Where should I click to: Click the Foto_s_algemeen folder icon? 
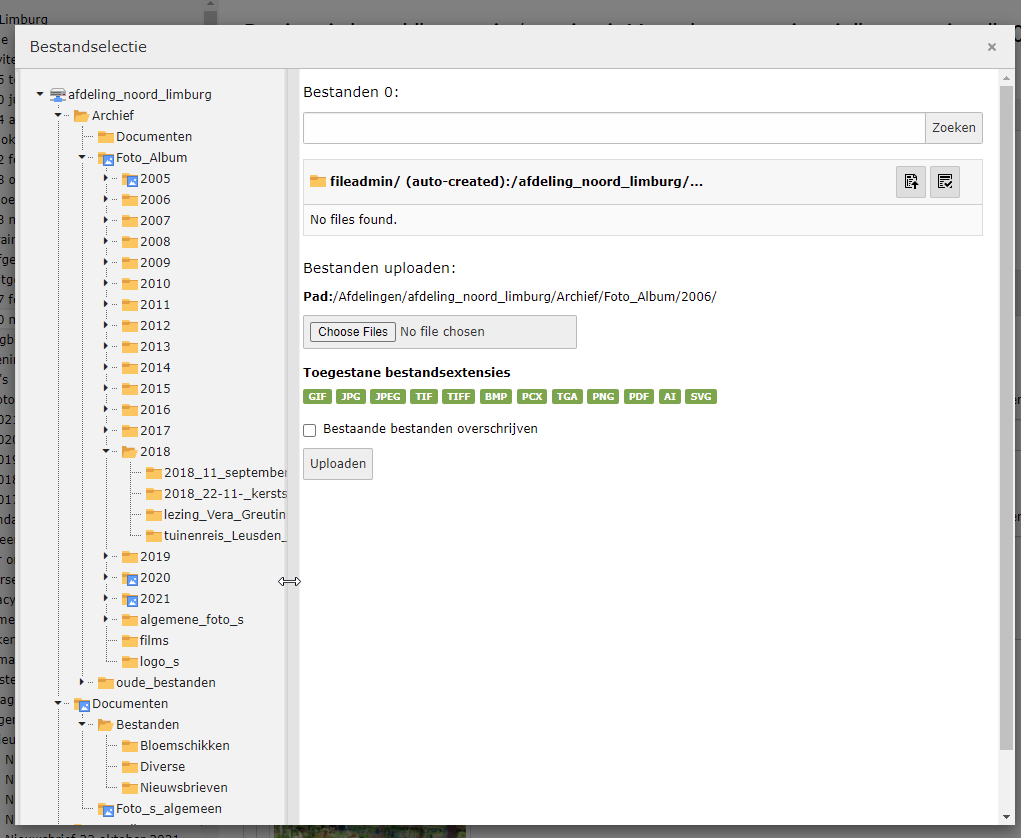(x=106, y=809)
